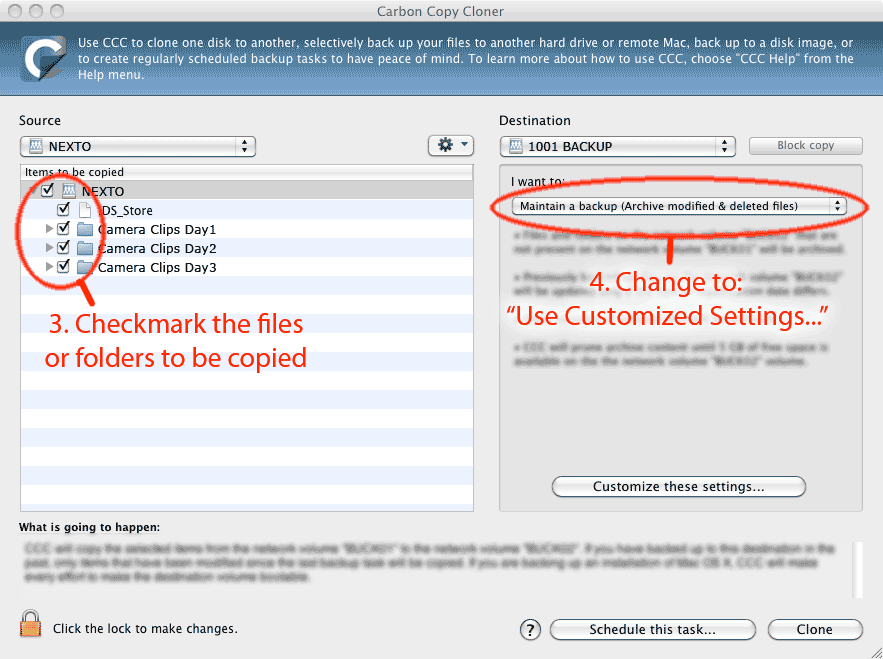
Task: Expand the Camera Clips Day1 folder
Action: point(49,229)
